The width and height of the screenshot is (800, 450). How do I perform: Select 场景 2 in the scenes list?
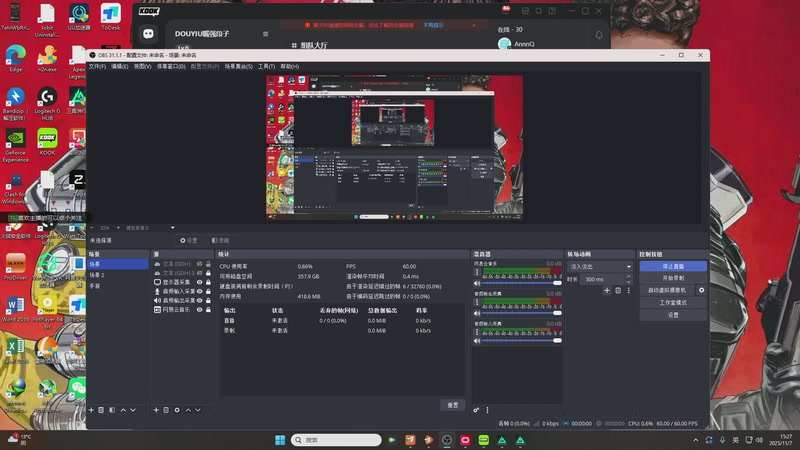[x=117, y=275]
